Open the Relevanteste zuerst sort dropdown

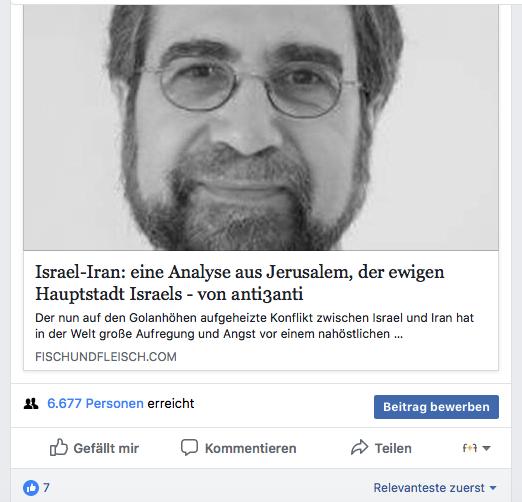click(x=435, y=488)
